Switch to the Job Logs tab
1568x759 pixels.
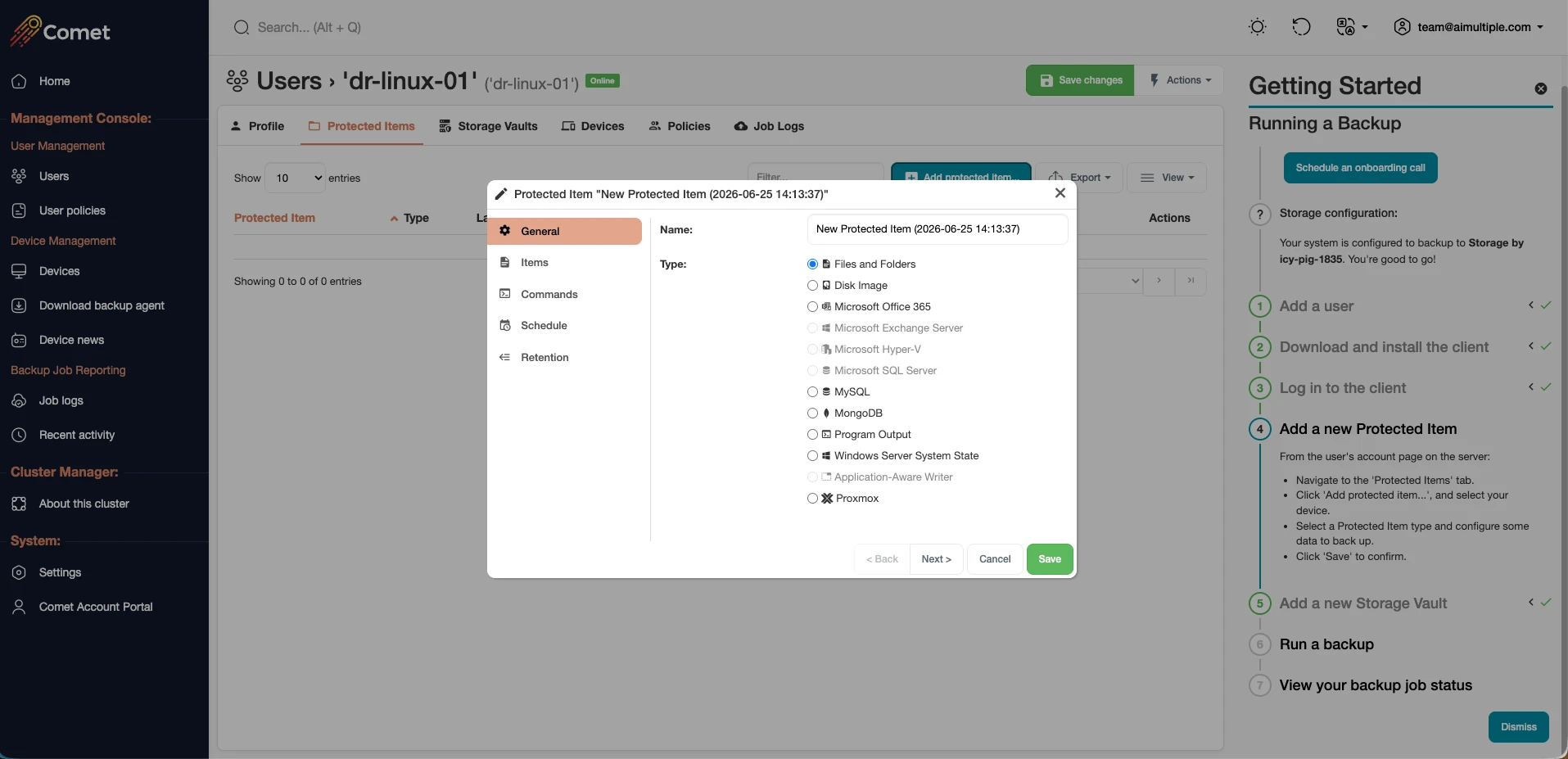tap(769, 126)
